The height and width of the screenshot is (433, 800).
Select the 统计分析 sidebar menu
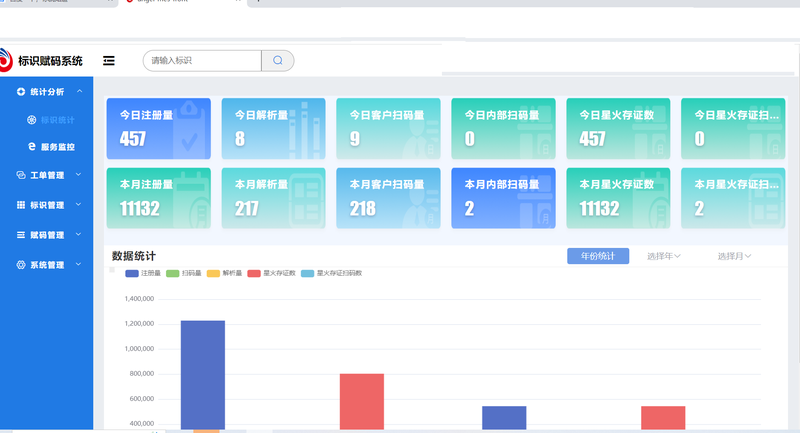46,92
